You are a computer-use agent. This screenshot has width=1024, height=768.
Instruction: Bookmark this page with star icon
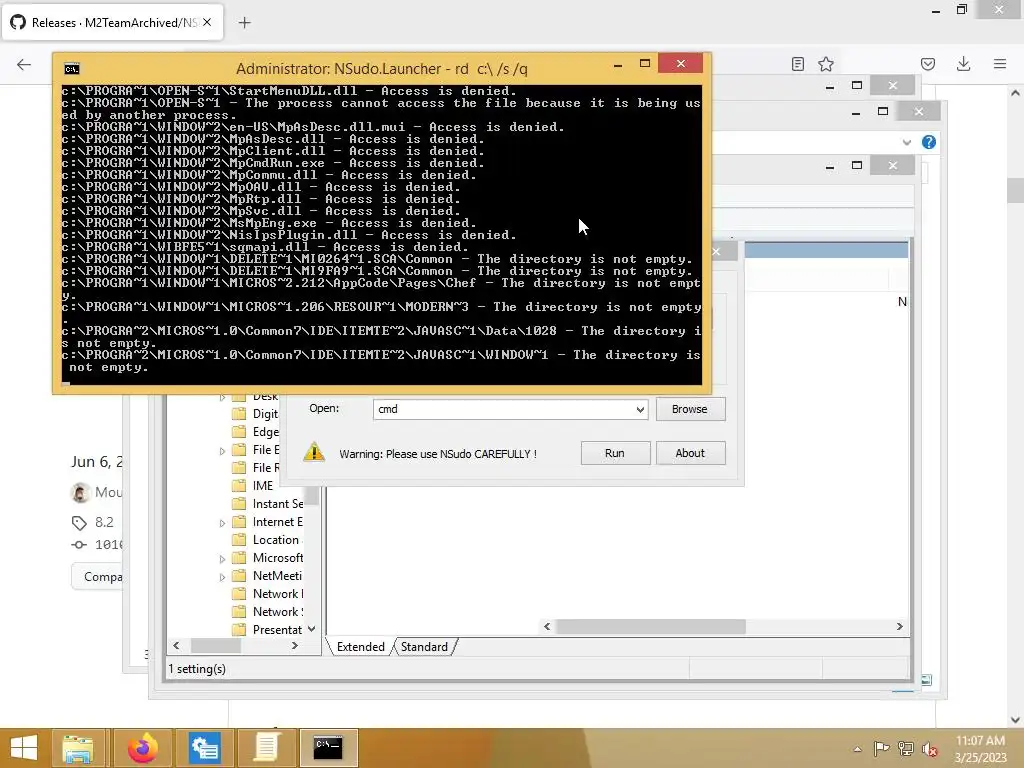826,64
